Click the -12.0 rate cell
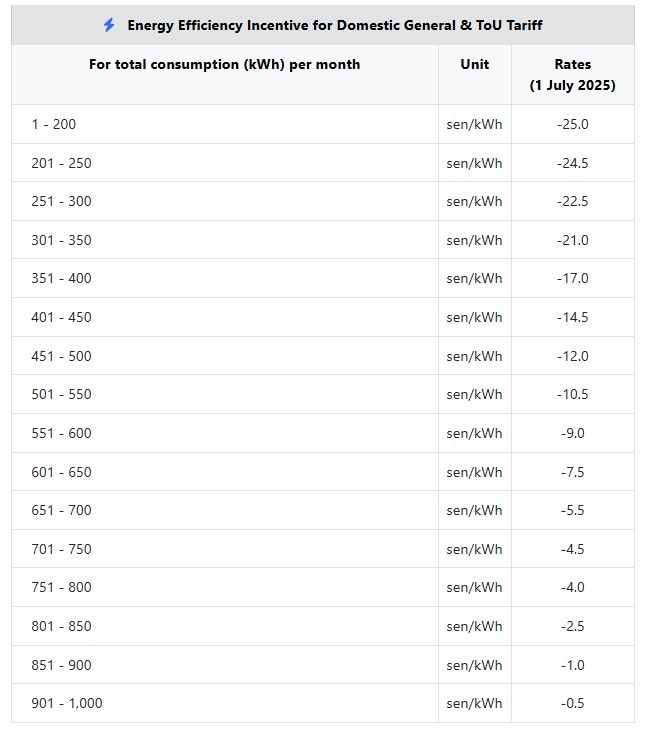This screenshot has height=733, width=646. click(x=572, y=356)
